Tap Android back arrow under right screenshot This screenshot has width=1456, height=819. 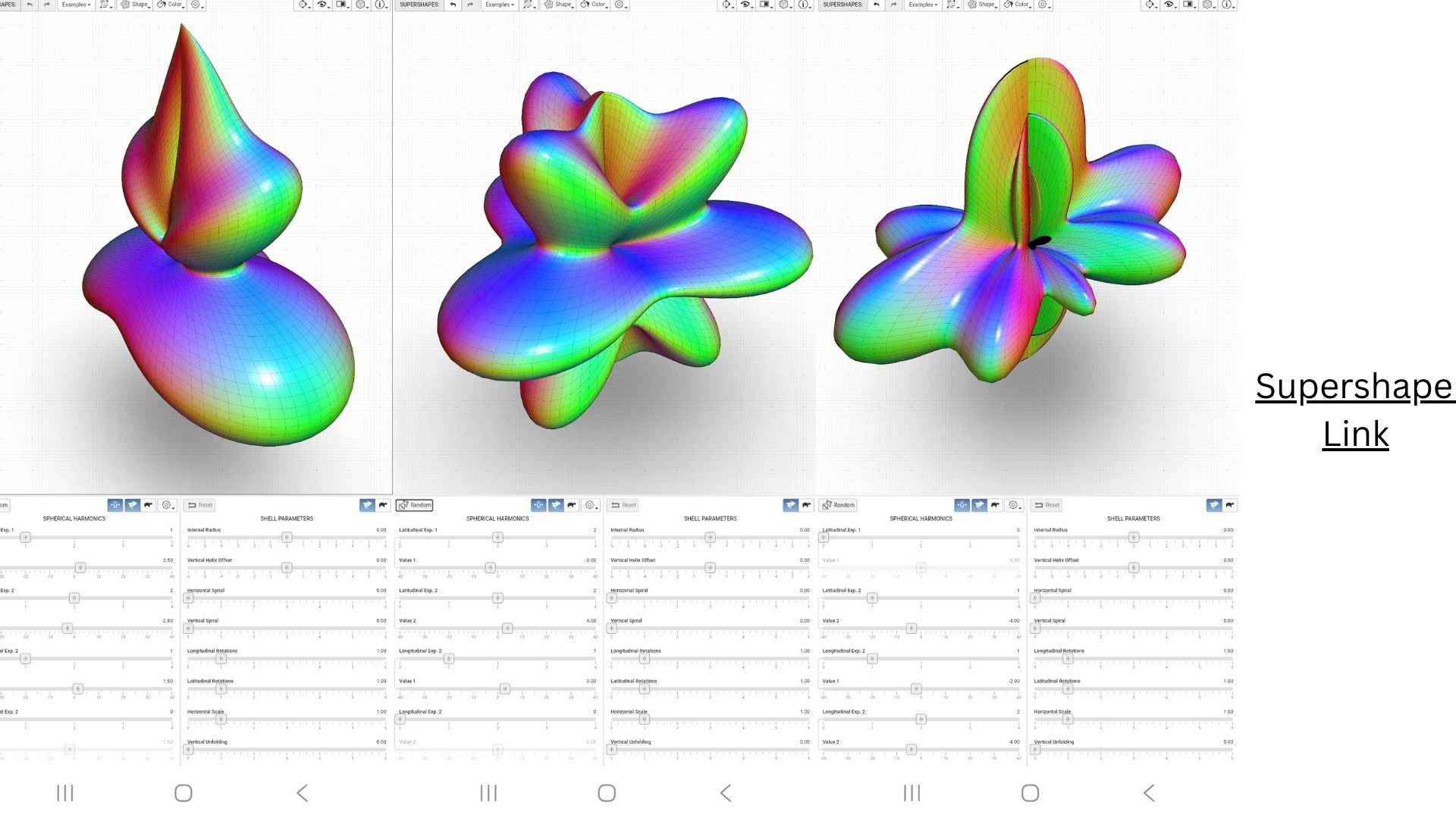coord(1149,793)
